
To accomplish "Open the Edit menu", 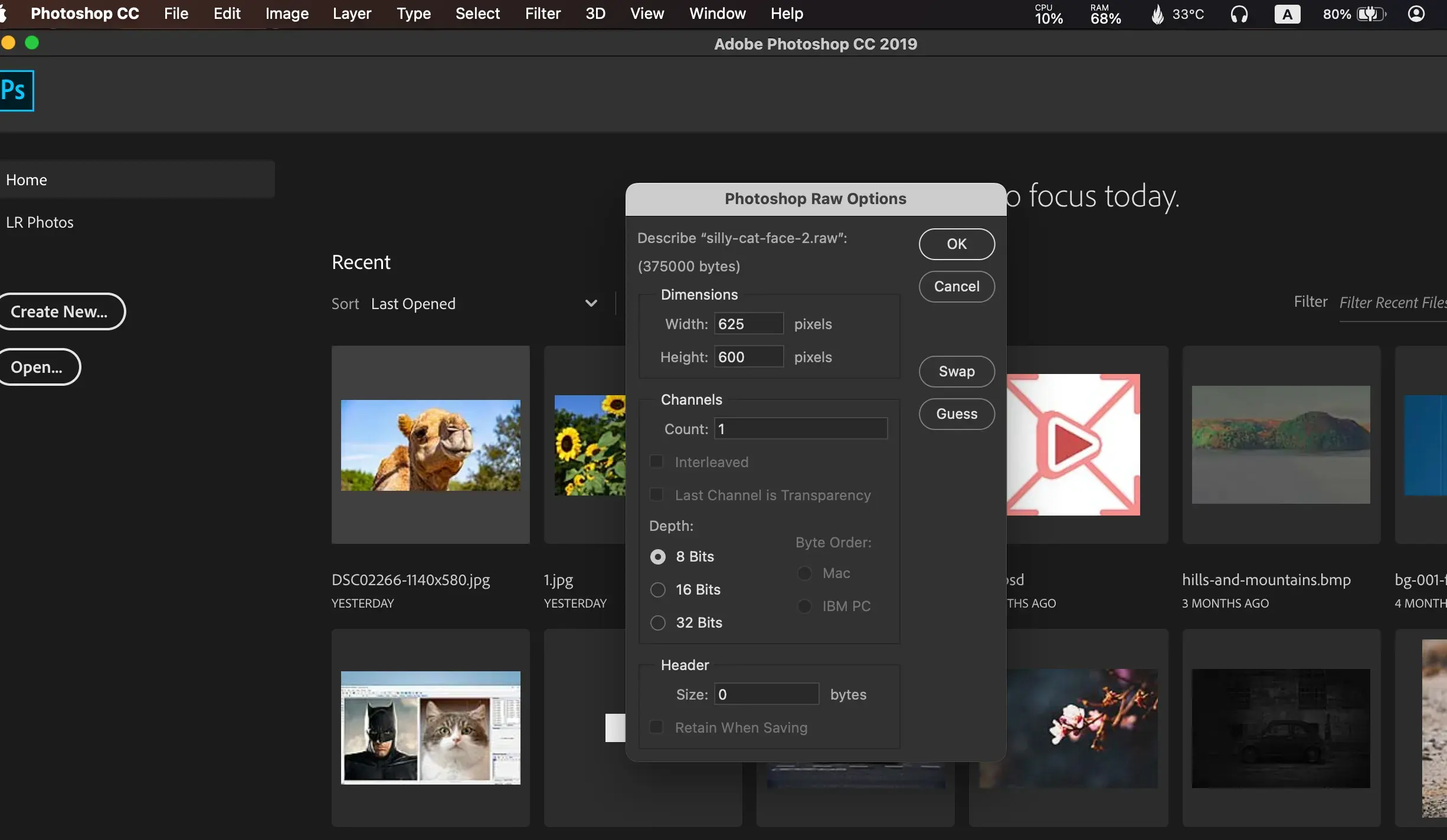I will 227,14.
